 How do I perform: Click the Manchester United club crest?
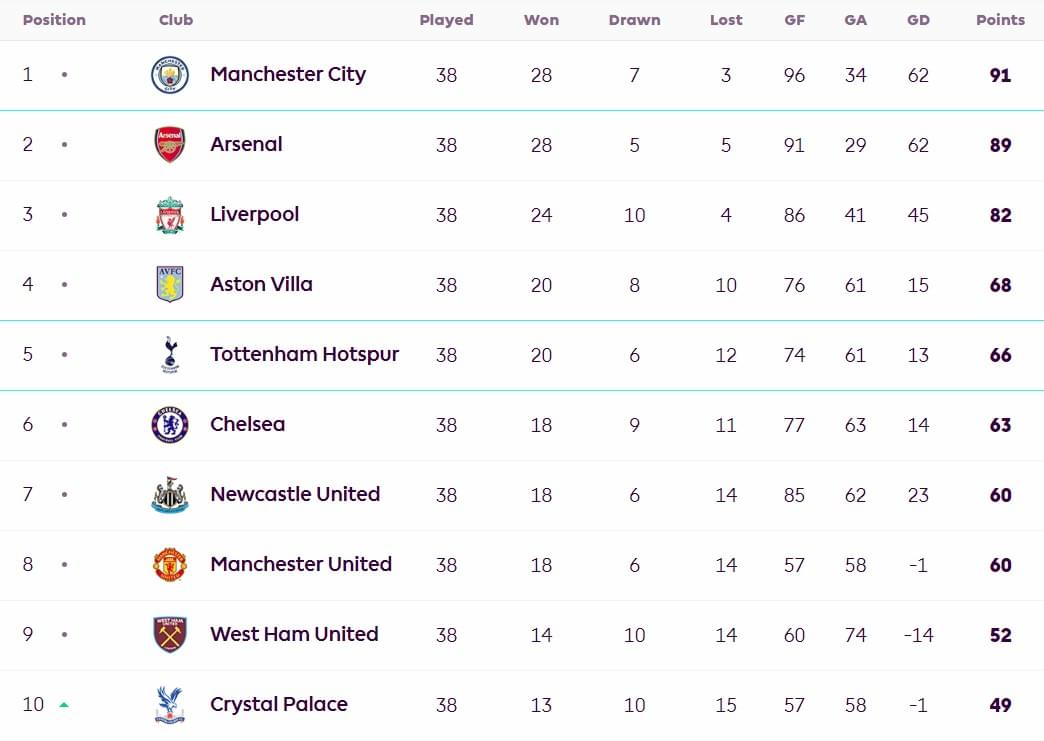click(170, 565)
